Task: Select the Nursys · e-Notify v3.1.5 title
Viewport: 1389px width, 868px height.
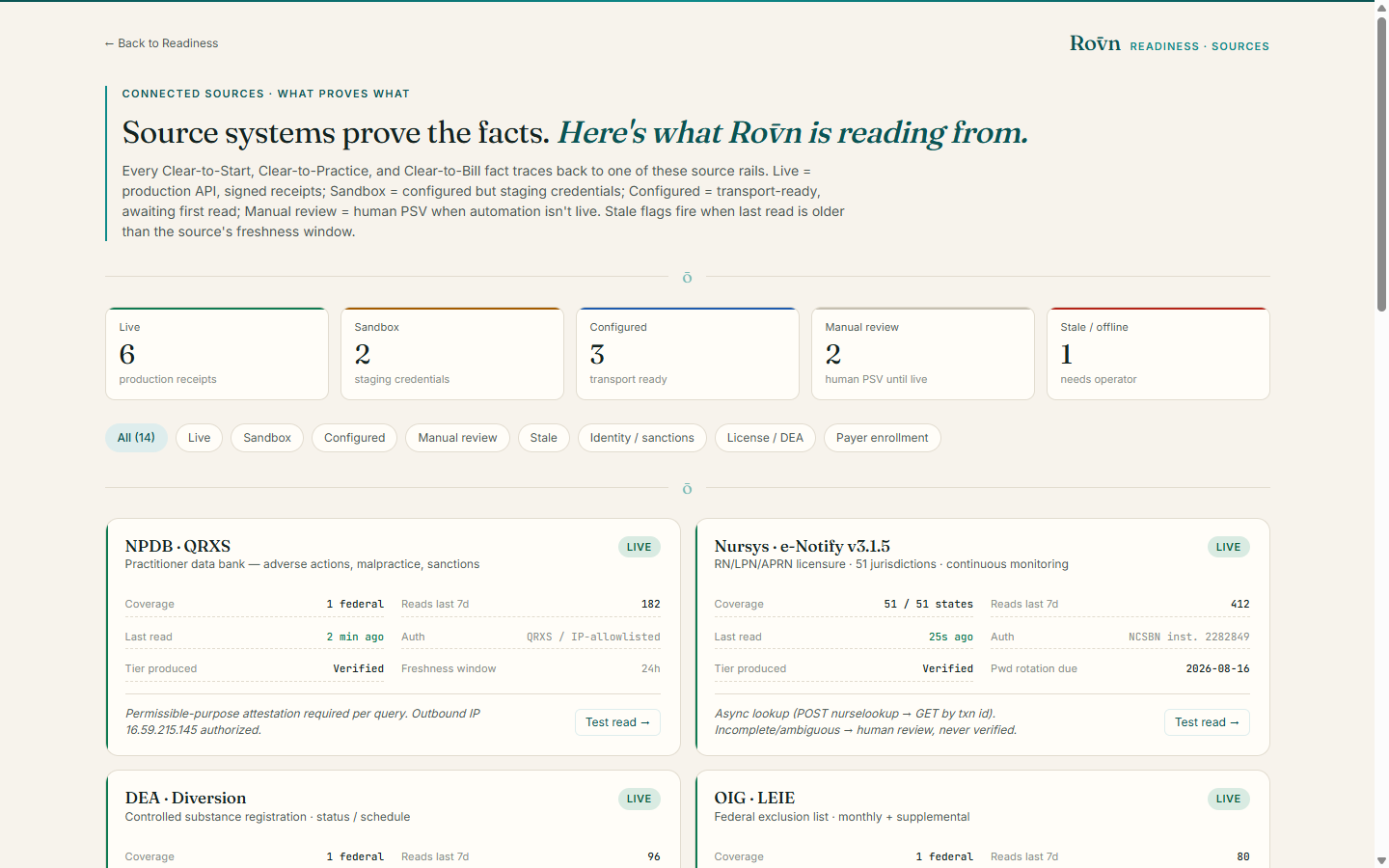Action: (802, 546)
